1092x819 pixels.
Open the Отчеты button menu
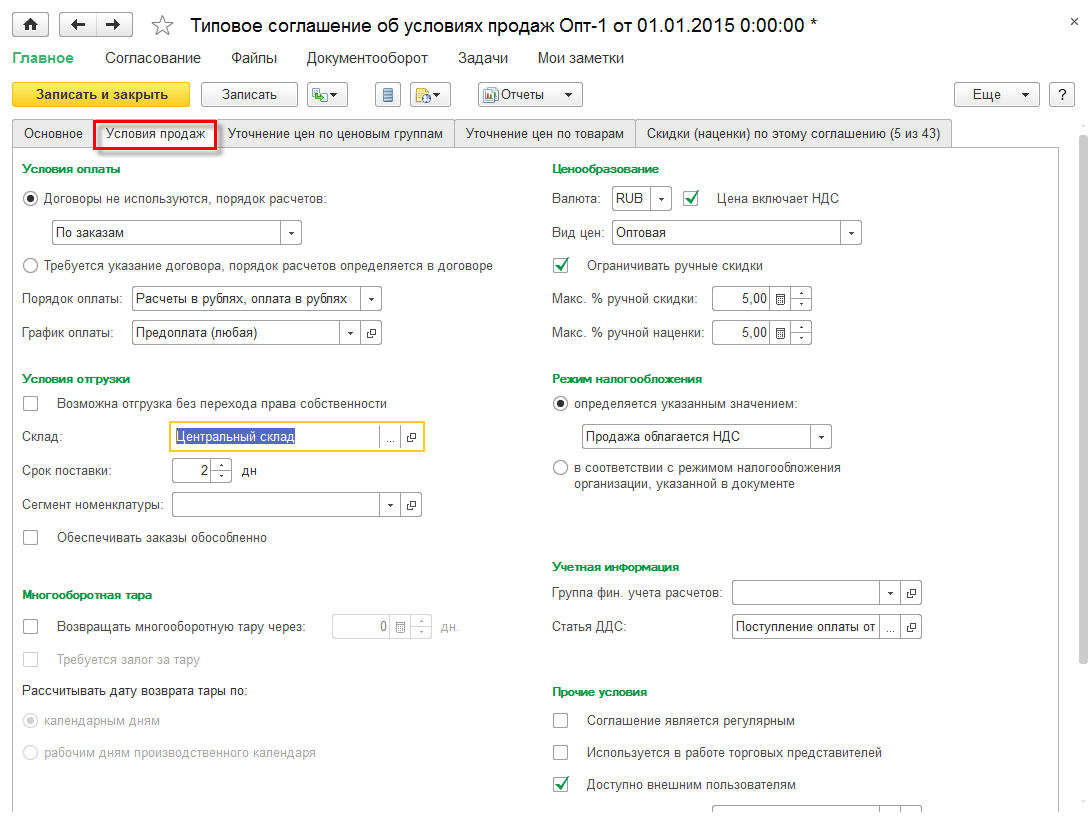point(529,94)
